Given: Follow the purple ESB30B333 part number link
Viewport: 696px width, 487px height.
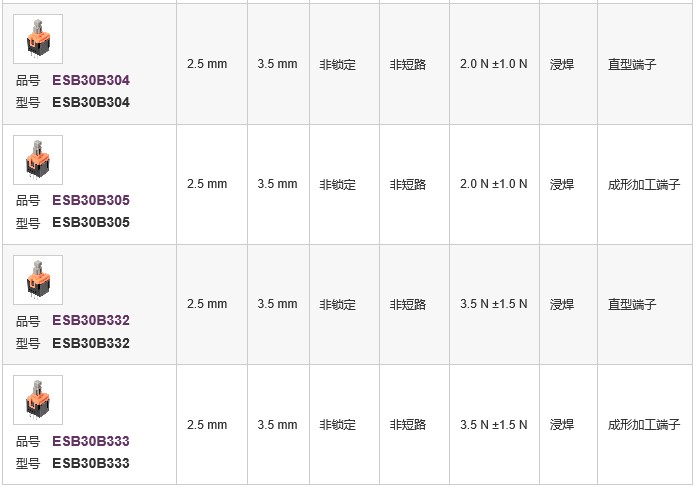Looking at the screenshot, I should point(91,441).
